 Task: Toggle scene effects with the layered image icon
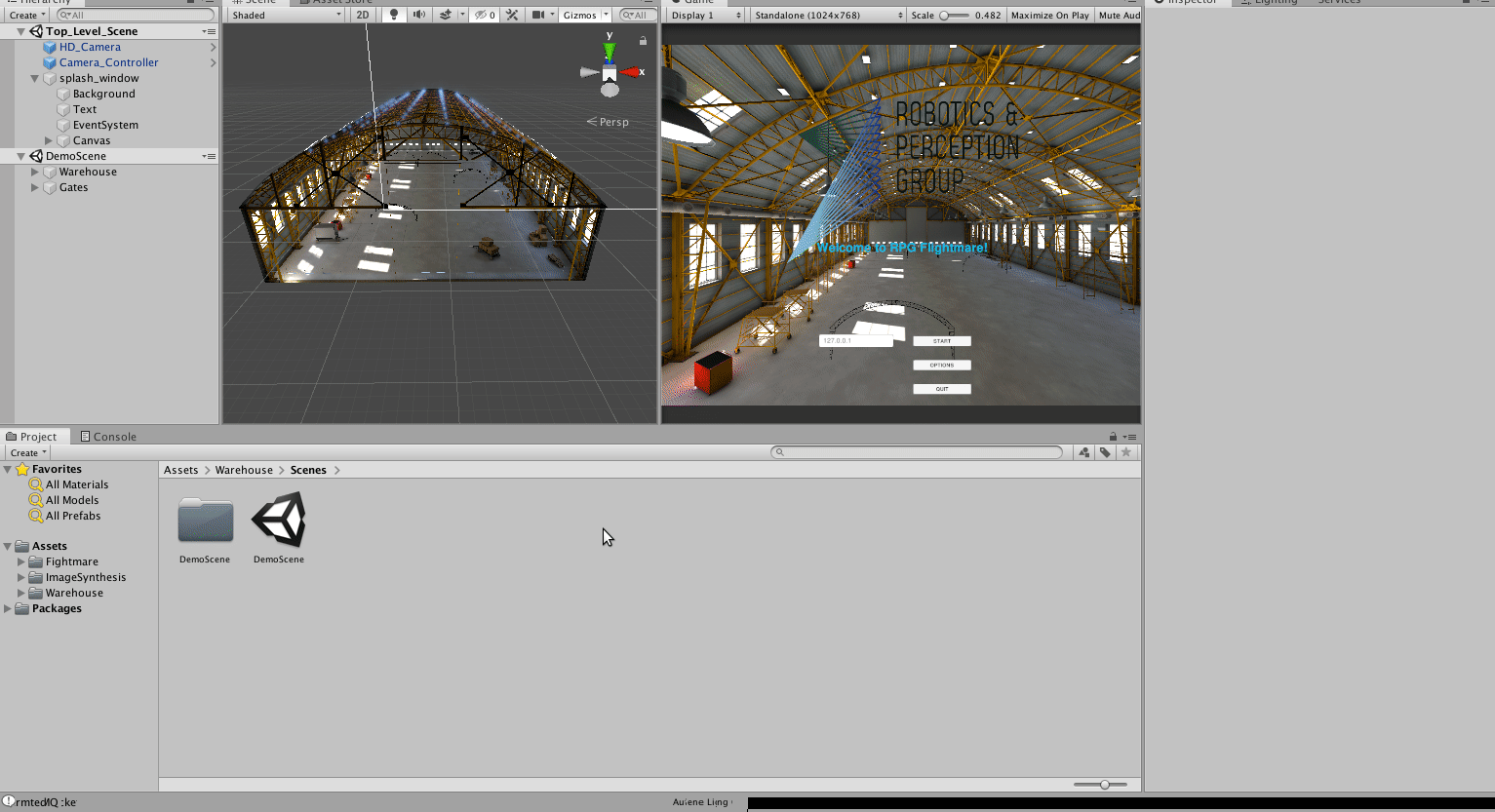click(445, 15)
